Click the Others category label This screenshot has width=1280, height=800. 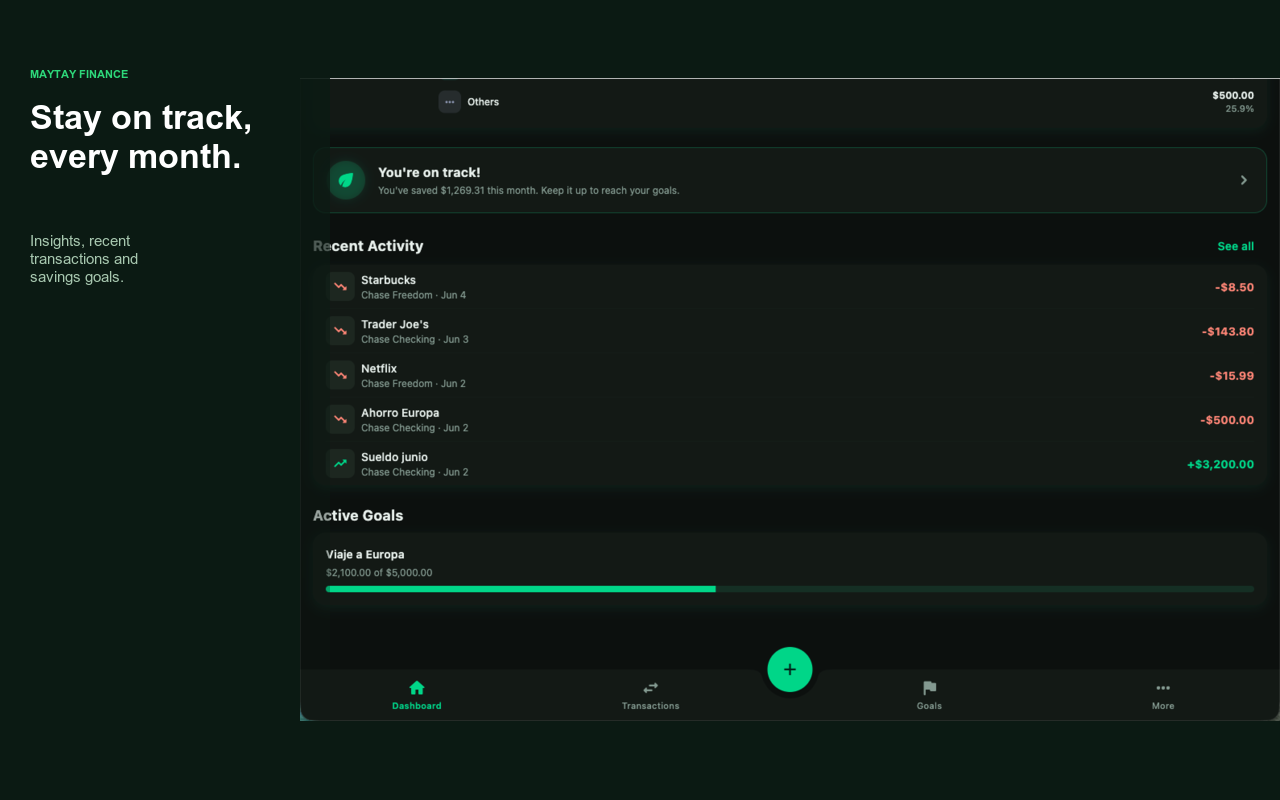coord(483,102)
